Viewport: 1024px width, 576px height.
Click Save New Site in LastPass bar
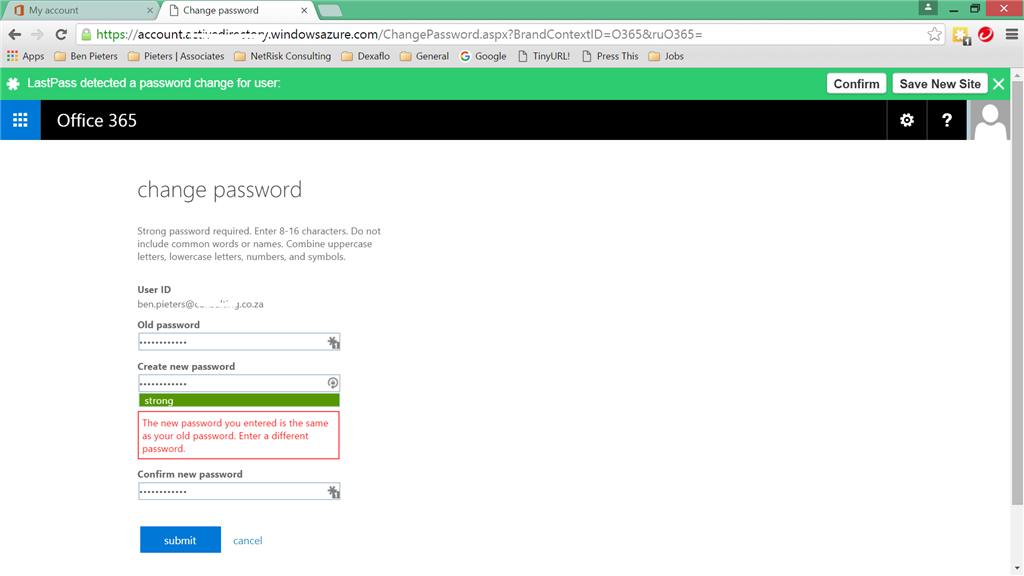(x=940, y=84)
